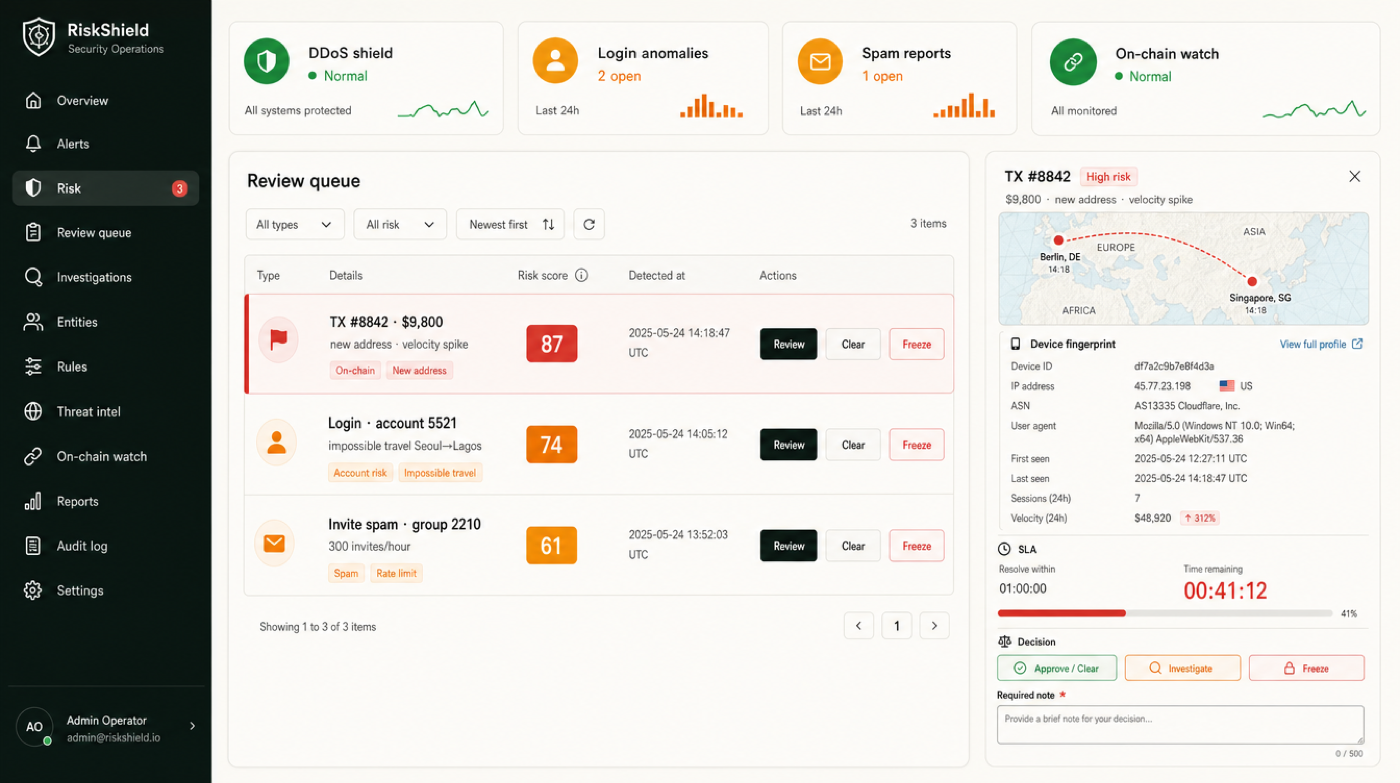Open Overview in the sidebar
This screenshot has height=783, width=1400.
tap(106, 100)
